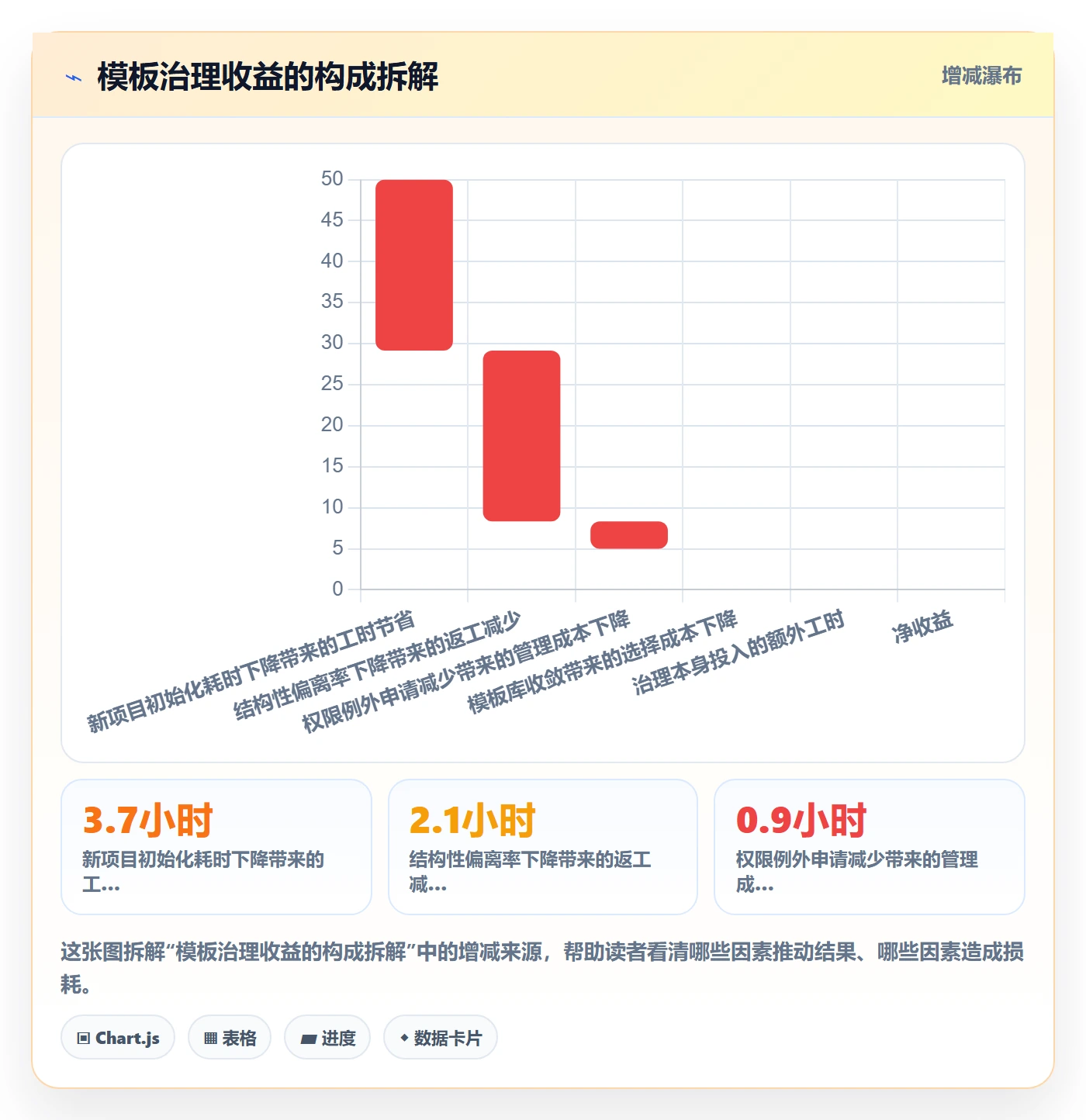The height and width of the screenshot is (1120, 1086).
Task: Open the 0.9小时 data card
Action: point(870,847)
